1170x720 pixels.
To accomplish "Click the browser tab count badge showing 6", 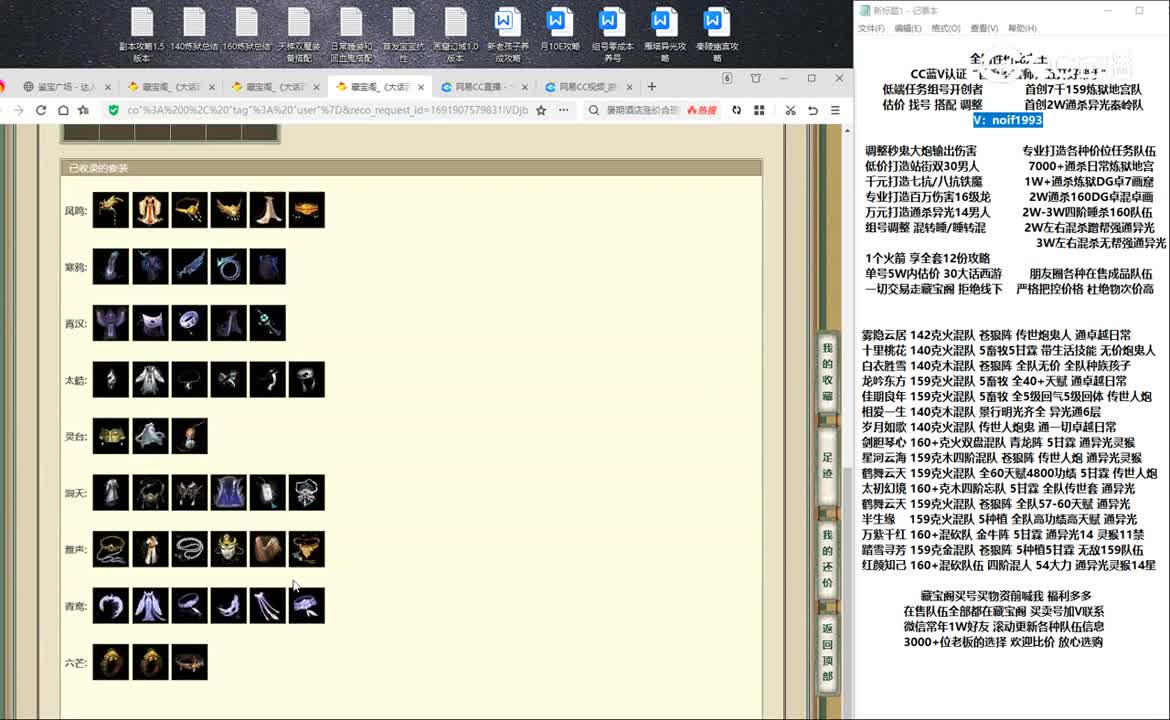I will pos(727,78).
